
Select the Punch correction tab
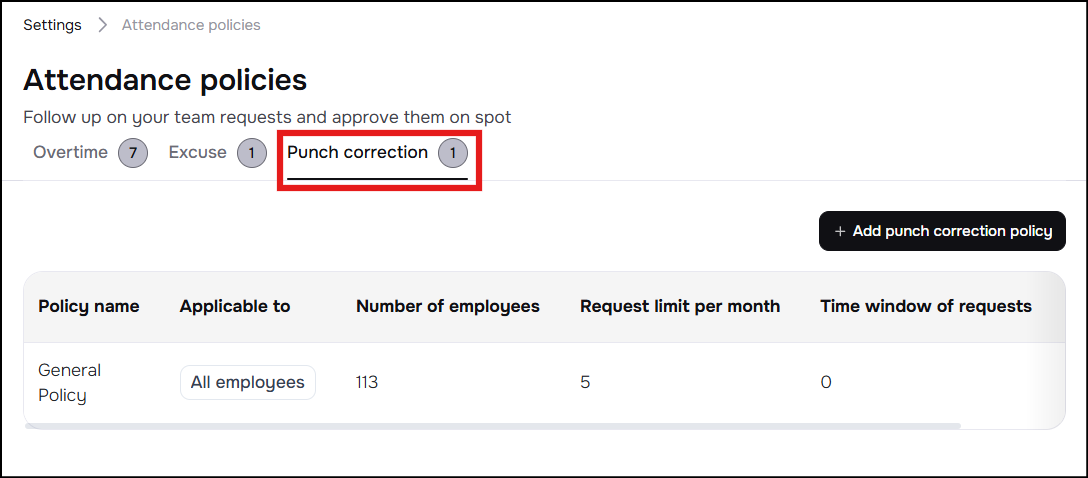pyautogui.click(x=357, y=153)
